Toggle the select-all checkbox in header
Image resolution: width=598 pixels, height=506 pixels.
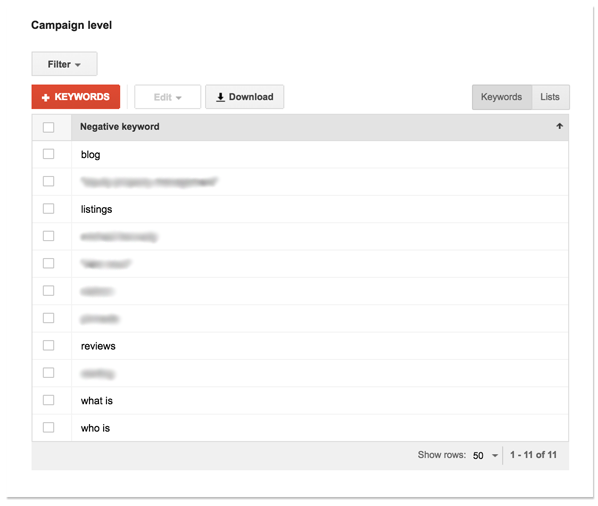coord(48,127)
